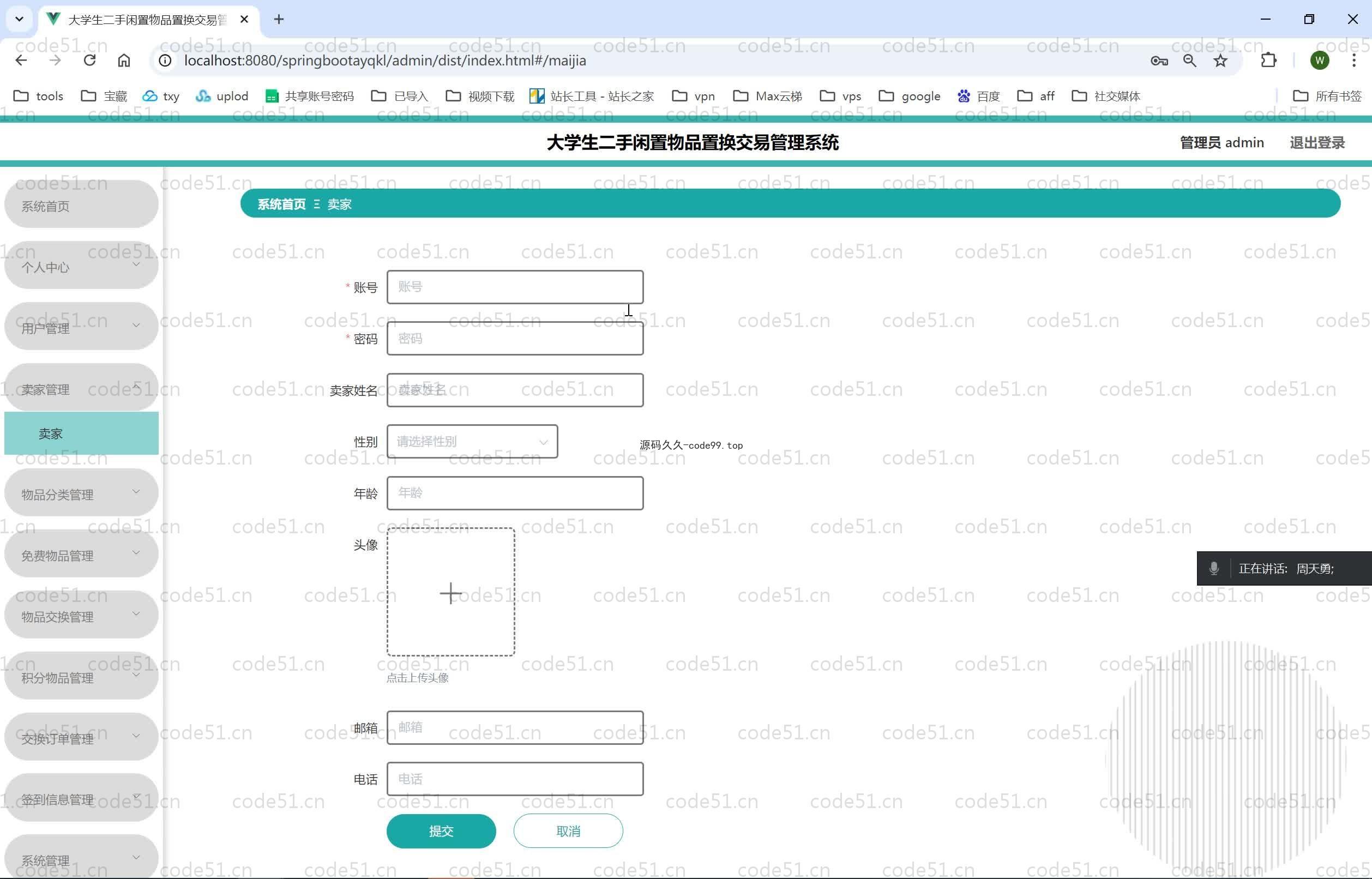The width and height of the screenshot is (1372, 879).
Task: Click the address bar URL
Action: 384,61
